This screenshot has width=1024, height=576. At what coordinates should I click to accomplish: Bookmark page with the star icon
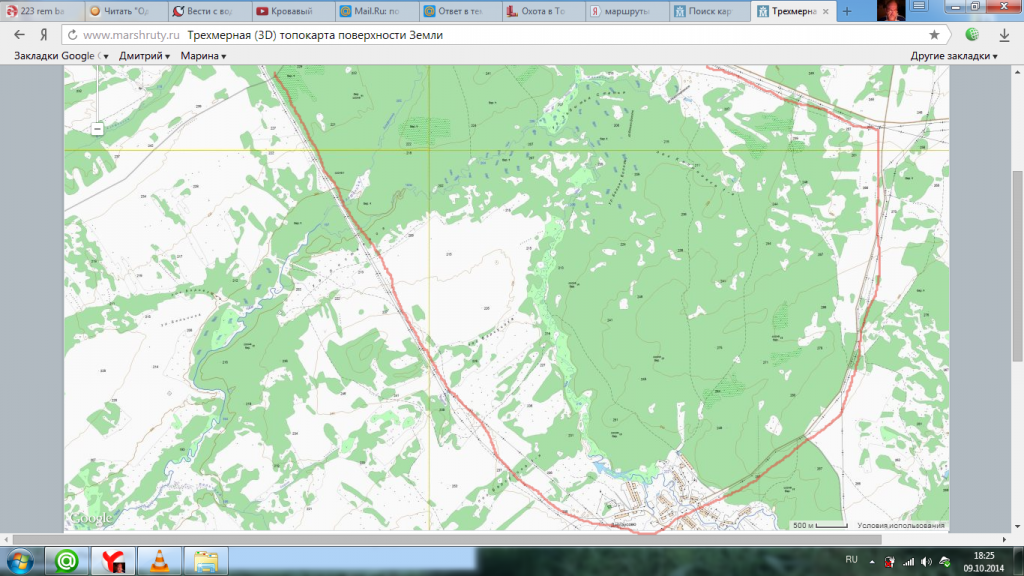click(x=934, y=34)
